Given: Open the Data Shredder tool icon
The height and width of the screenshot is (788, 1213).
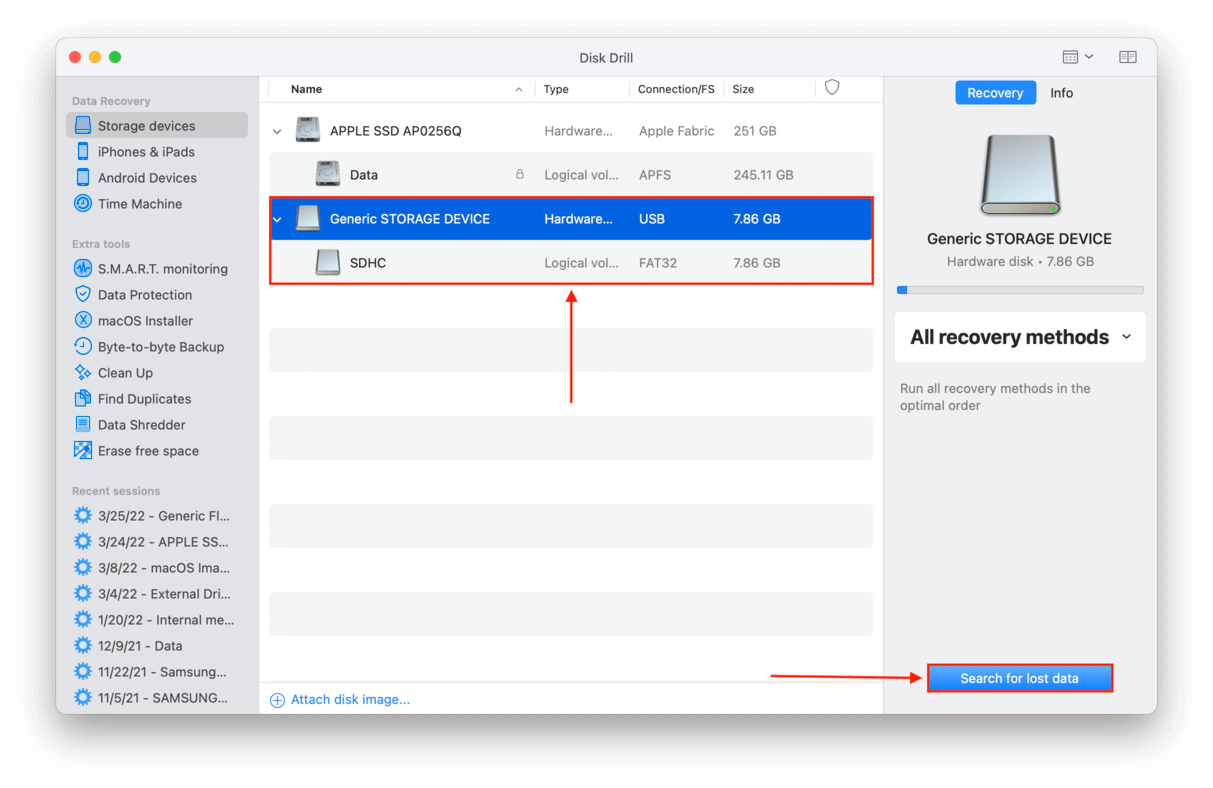Looking at the screenshot, I should 83,425.
